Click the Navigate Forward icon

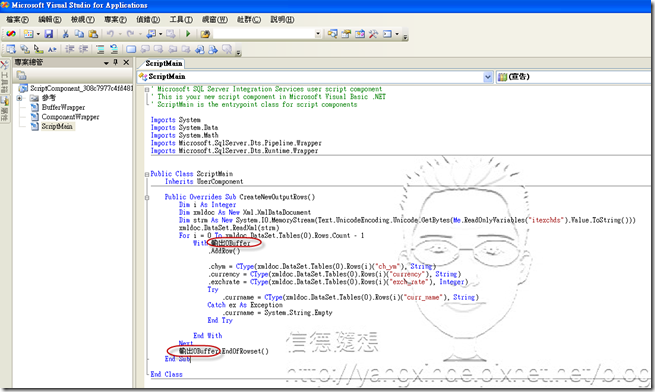pyautogui.click(x=170, y=34)
